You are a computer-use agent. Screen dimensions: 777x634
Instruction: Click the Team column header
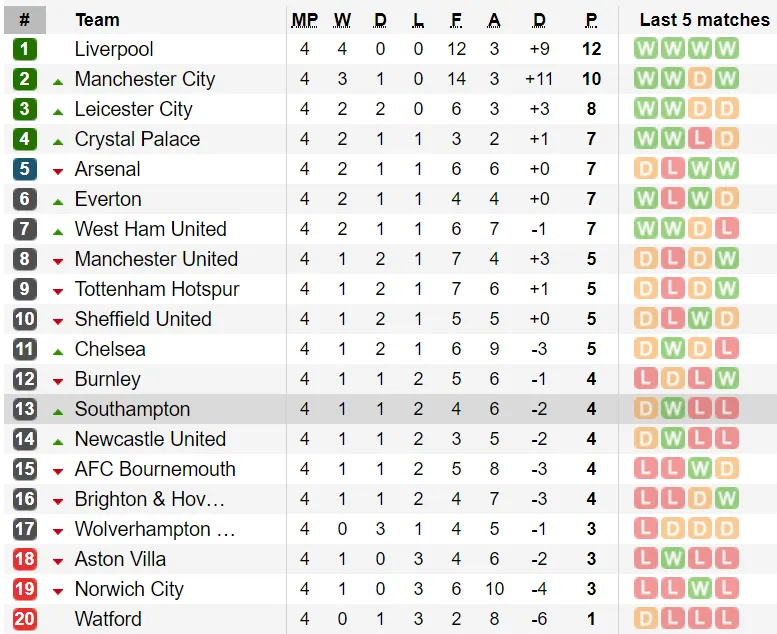click(x=97, y=20)
